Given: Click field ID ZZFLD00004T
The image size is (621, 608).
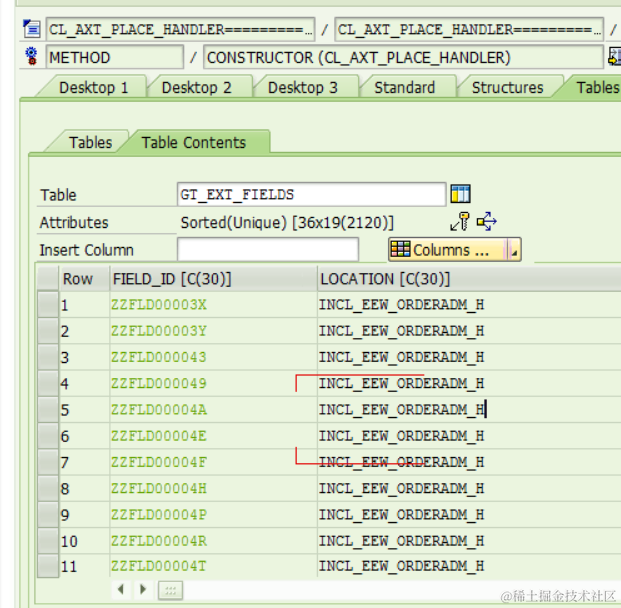Looking at the screenshot, I should [158, 566].
